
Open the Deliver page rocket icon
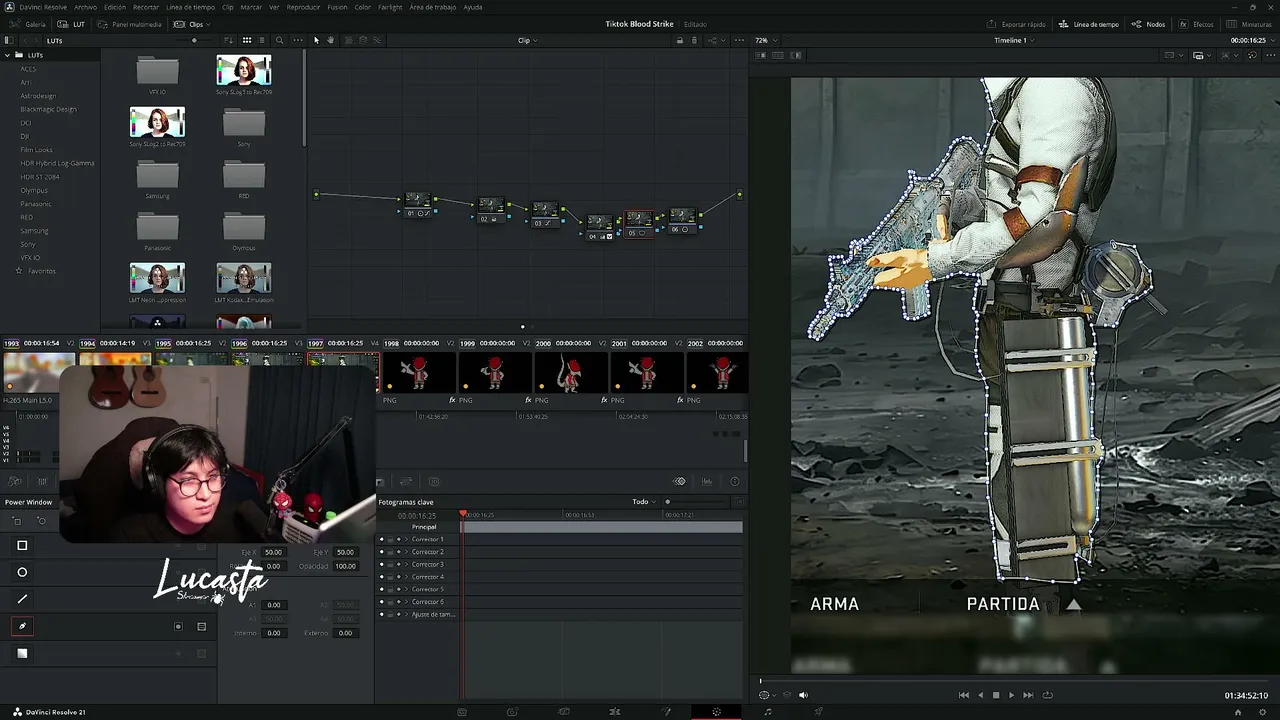coord(818,712)
